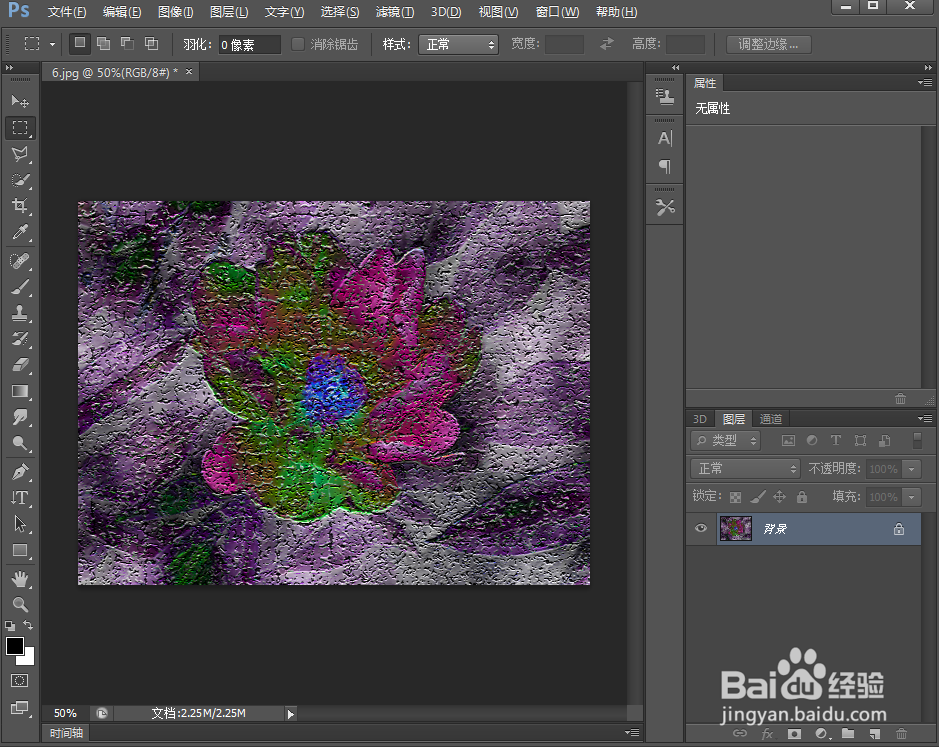This screenshot has height=747, width=939.
Task: Select the Dodge tool
Action: tap(20, 443)
